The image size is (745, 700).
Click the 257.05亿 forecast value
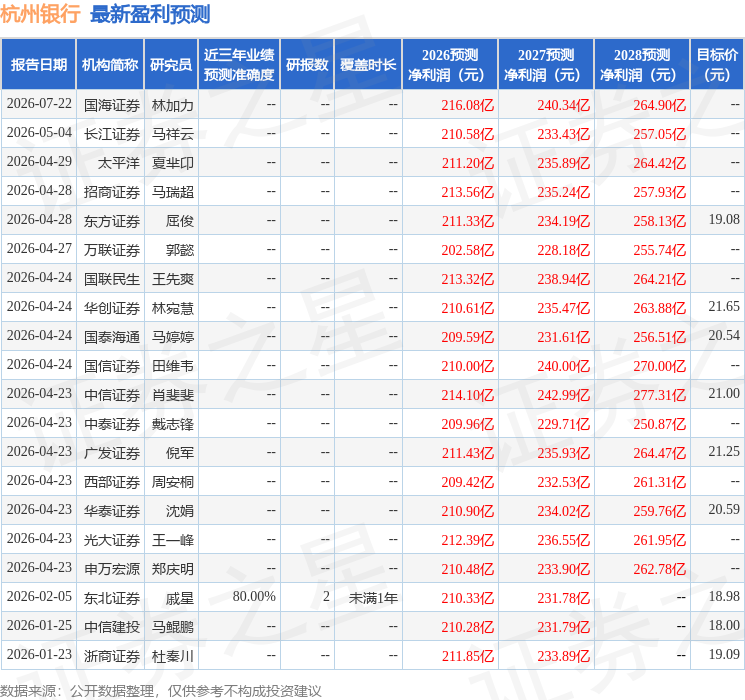click(x=659, y=134)
